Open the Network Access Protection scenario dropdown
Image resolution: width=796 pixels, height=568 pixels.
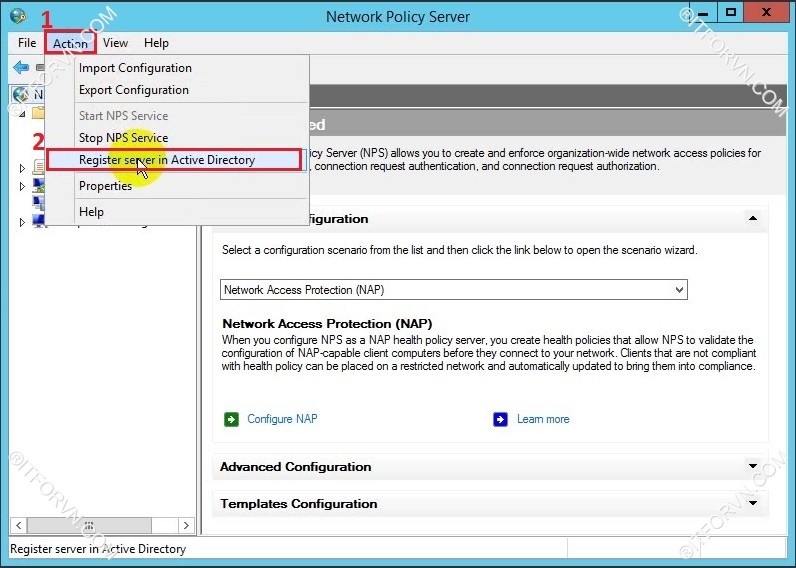point(679,290)
